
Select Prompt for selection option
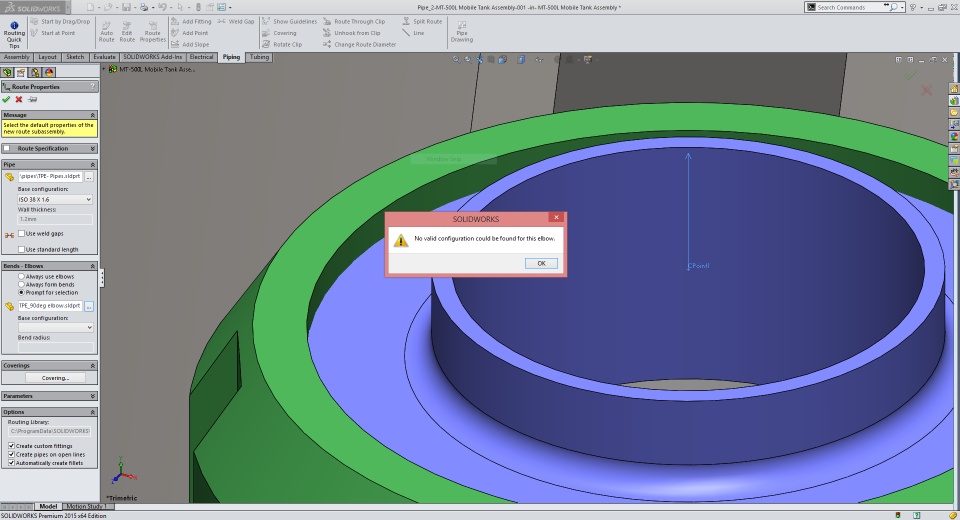(21, 293)
